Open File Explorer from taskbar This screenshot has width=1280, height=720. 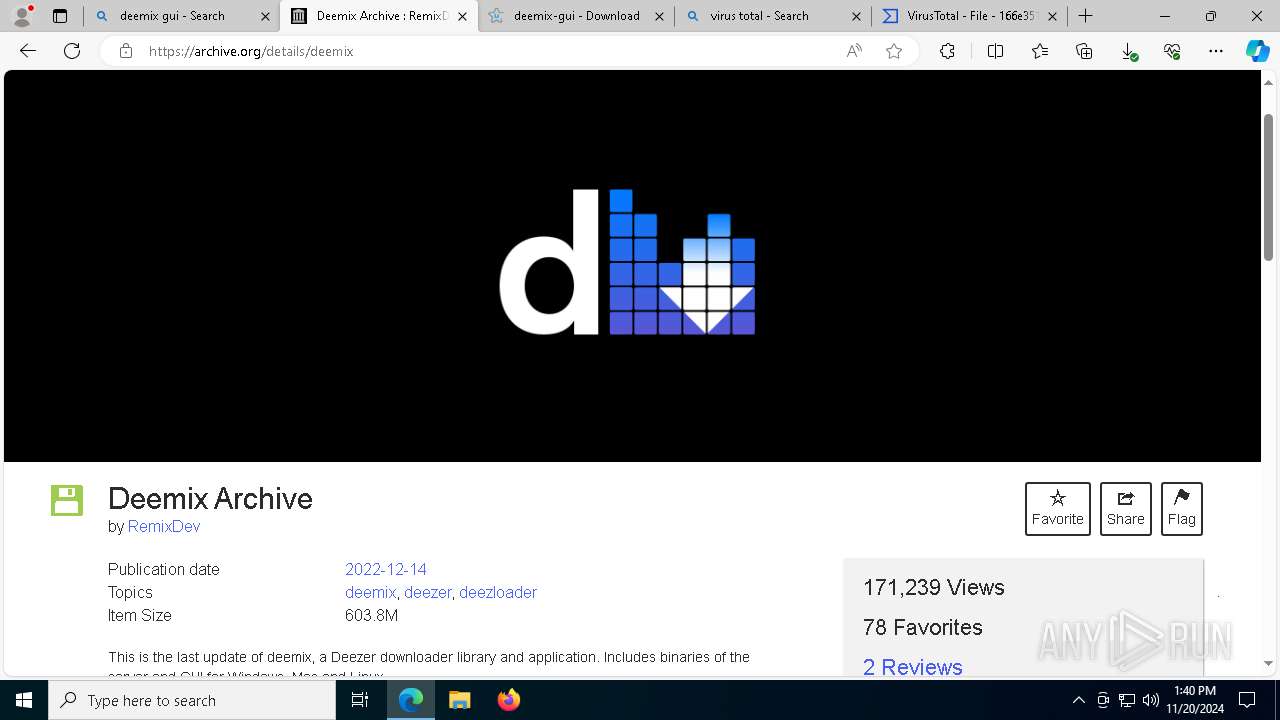point(459,700)
